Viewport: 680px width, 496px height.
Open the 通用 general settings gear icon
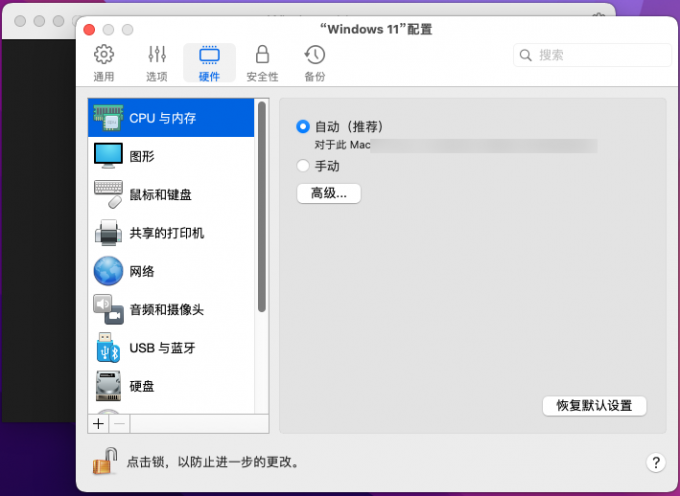pos(104,54)
